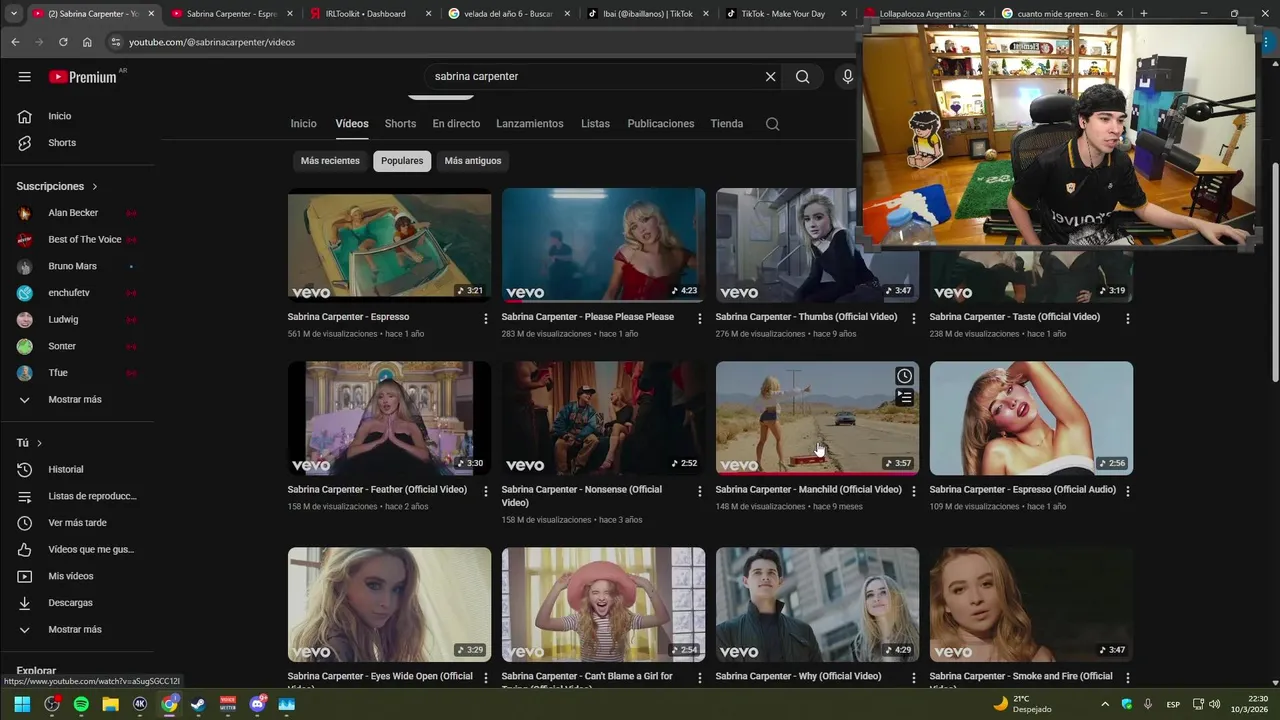The height and width of the screenshot is (720, 1280).
Task: Clear the search box with the X
Action: pos(770,77)
